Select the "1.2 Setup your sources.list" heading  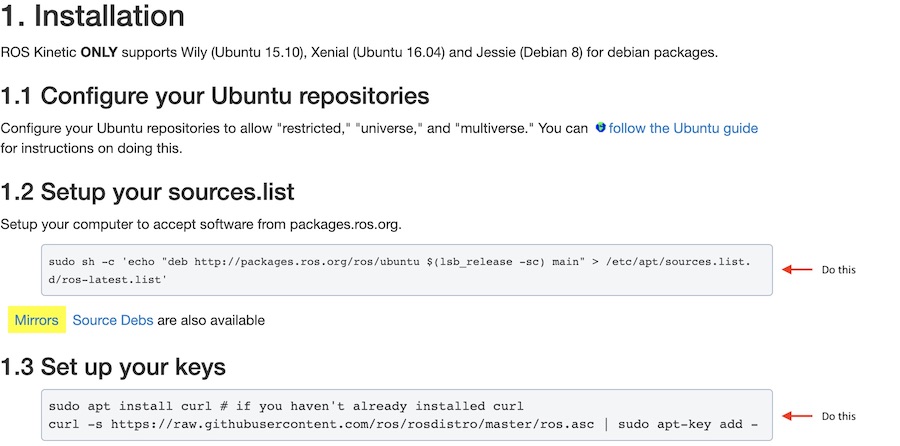click(x=148, y=191)
